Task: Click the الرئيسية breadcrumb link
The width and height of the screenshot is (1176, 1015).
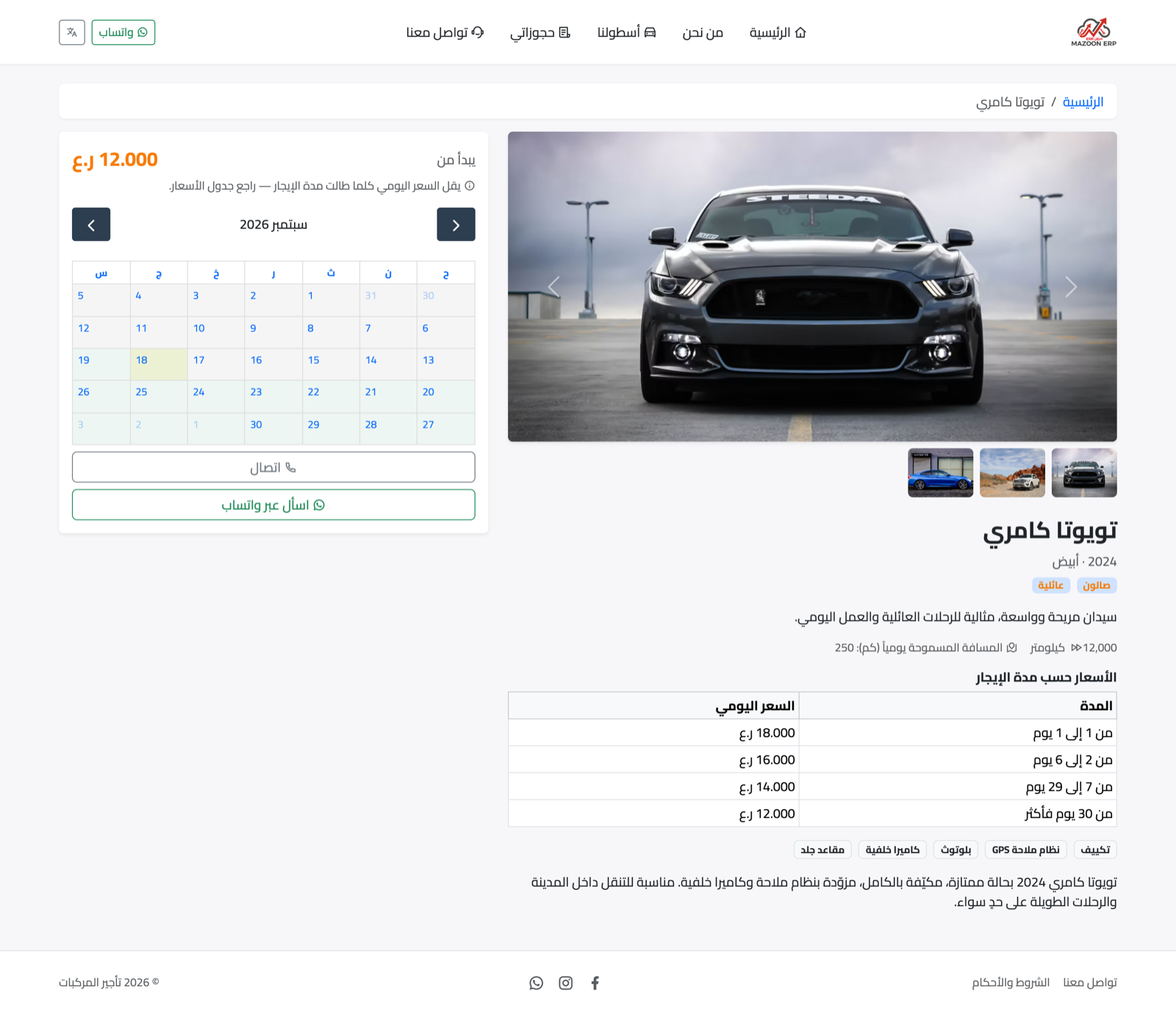Action: coord(1083,101)
